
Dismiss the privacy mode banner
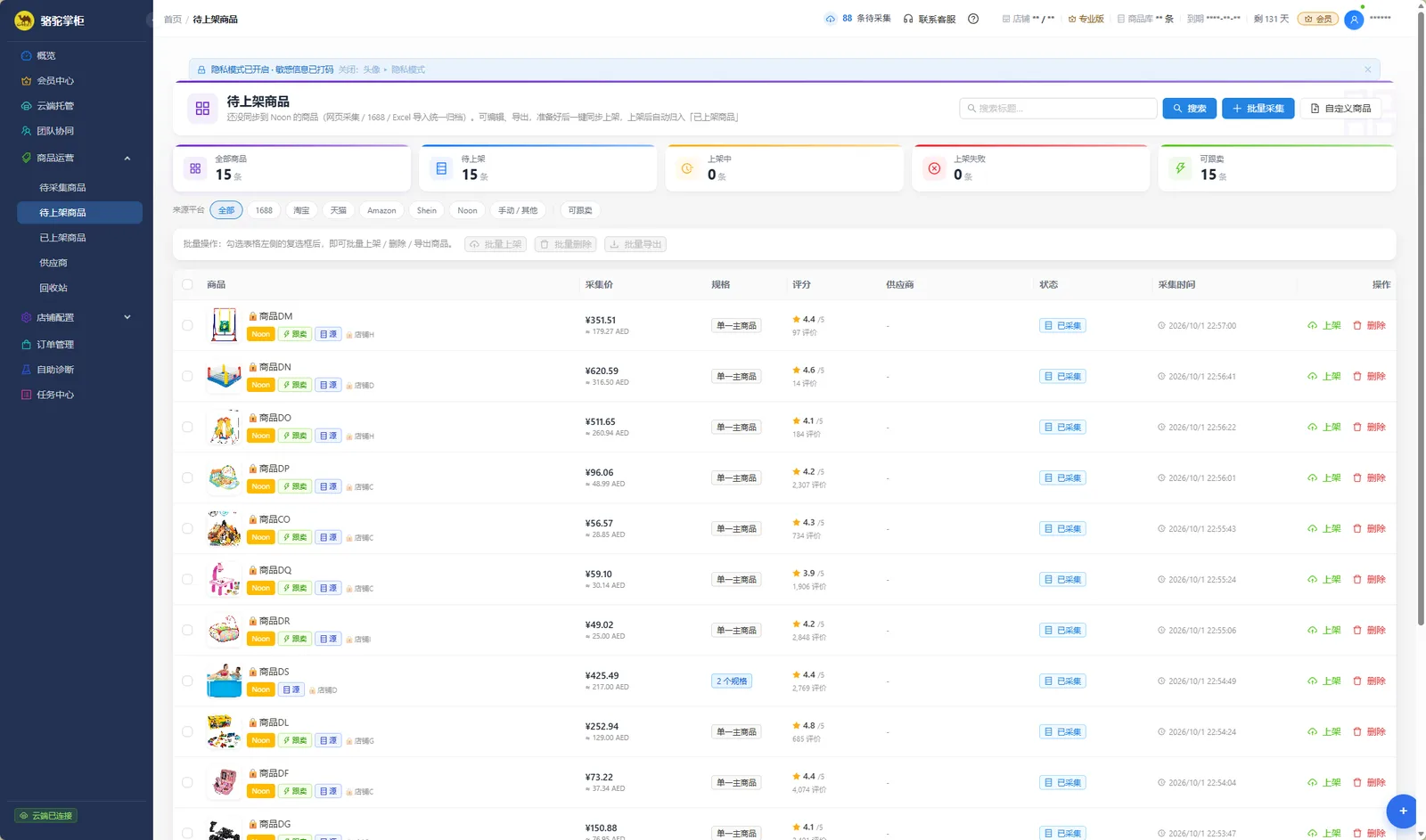1368,69
